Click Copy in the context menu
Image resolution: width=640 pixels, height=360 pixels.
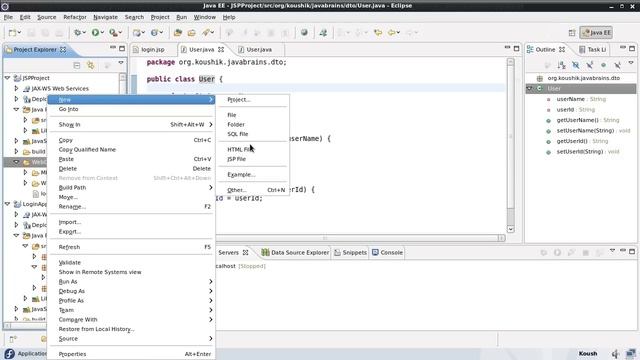131,140
